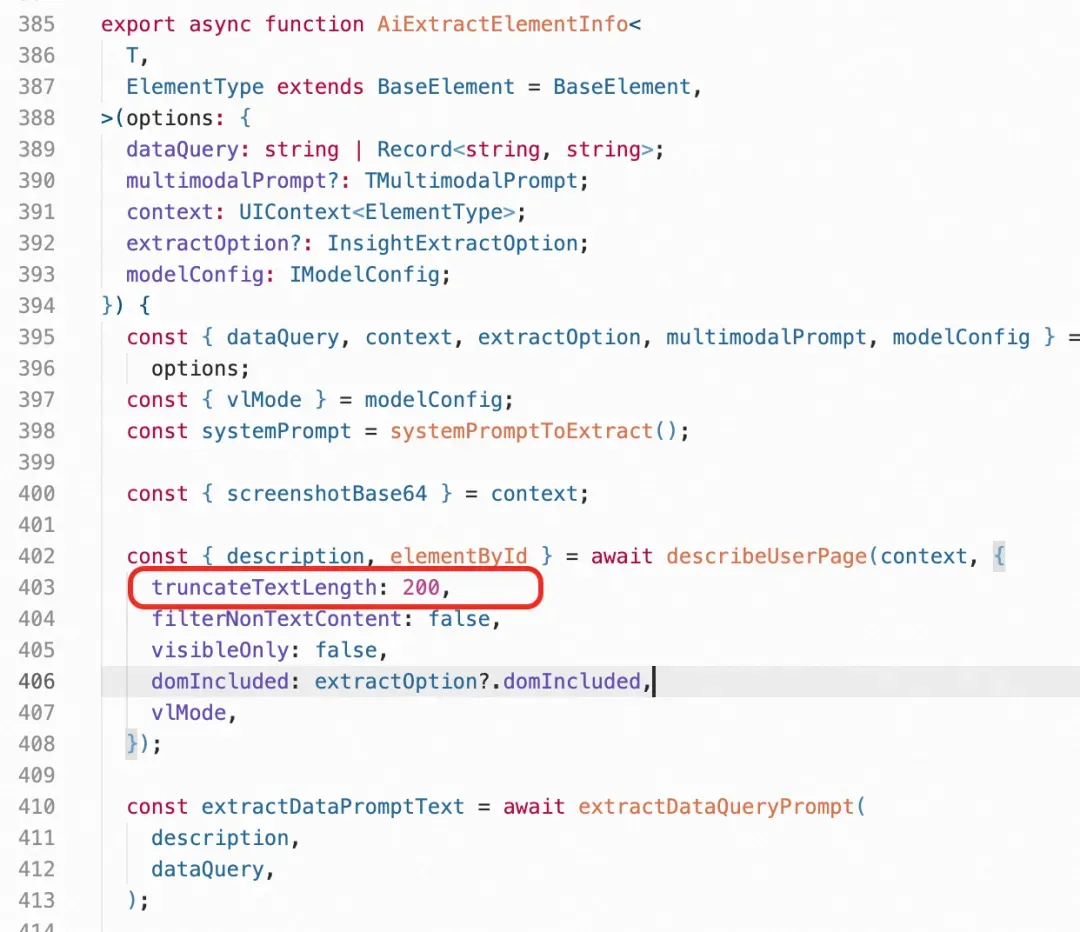Click the vlMode identifier on line 397
This screenshot has width=1080, height=932.
264,400
